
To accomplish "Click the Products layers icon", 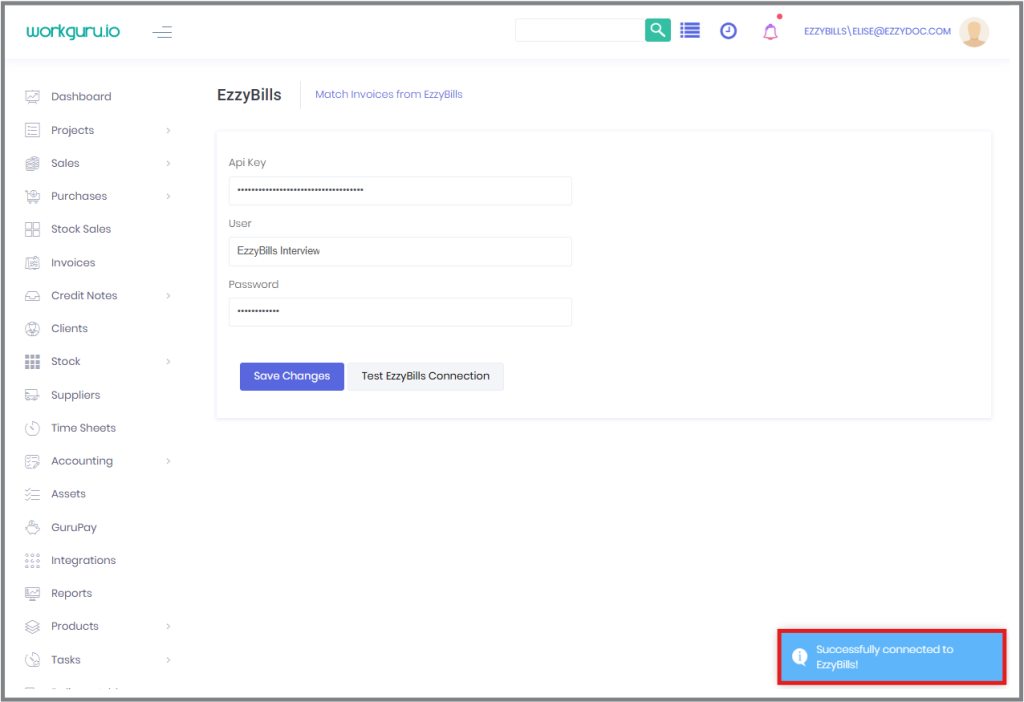I will pyautogui.click(x=32, y=626).
